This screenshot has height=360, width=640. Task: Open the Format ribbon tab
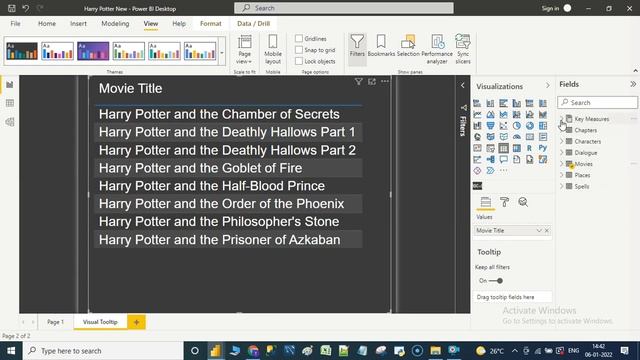[x=211, y=24]
